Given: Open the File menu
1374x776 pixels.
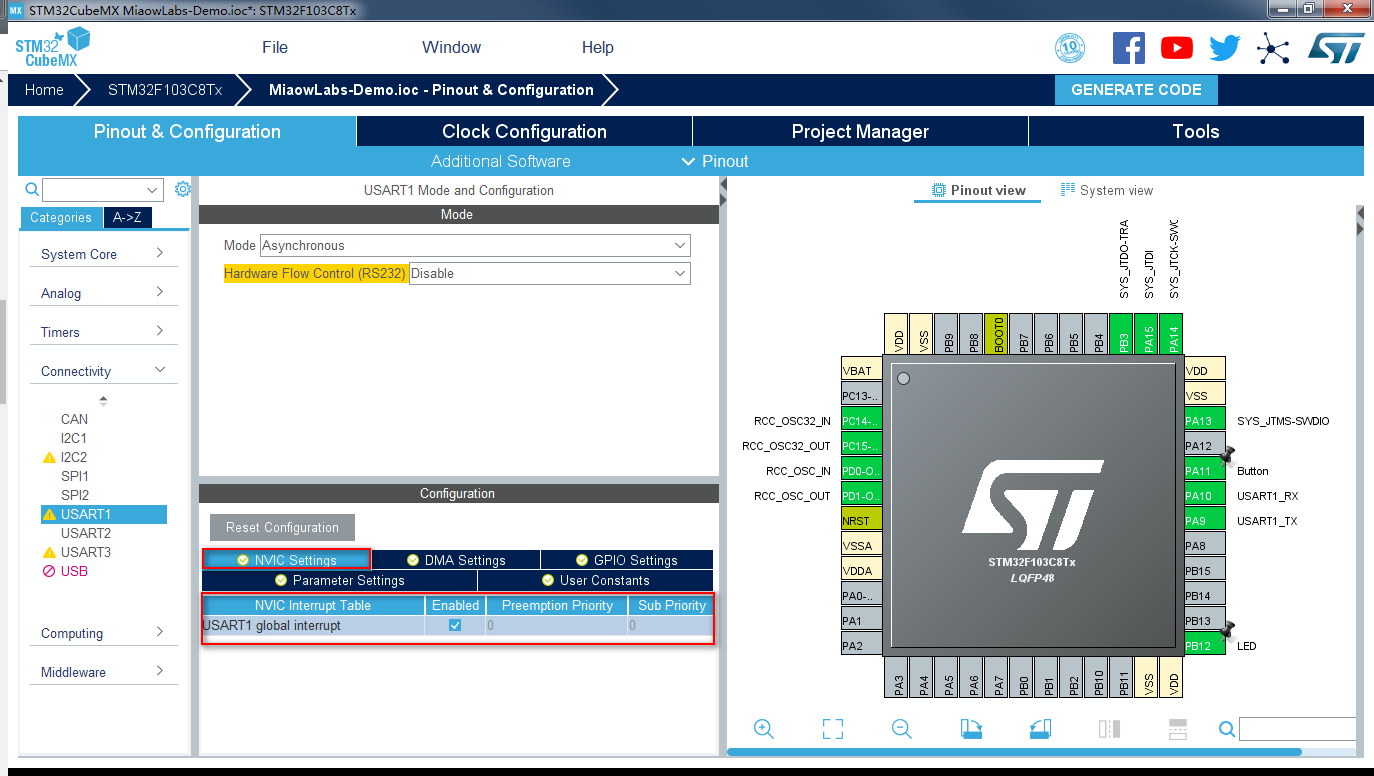Looking at the screenshot, I should 275,47.
